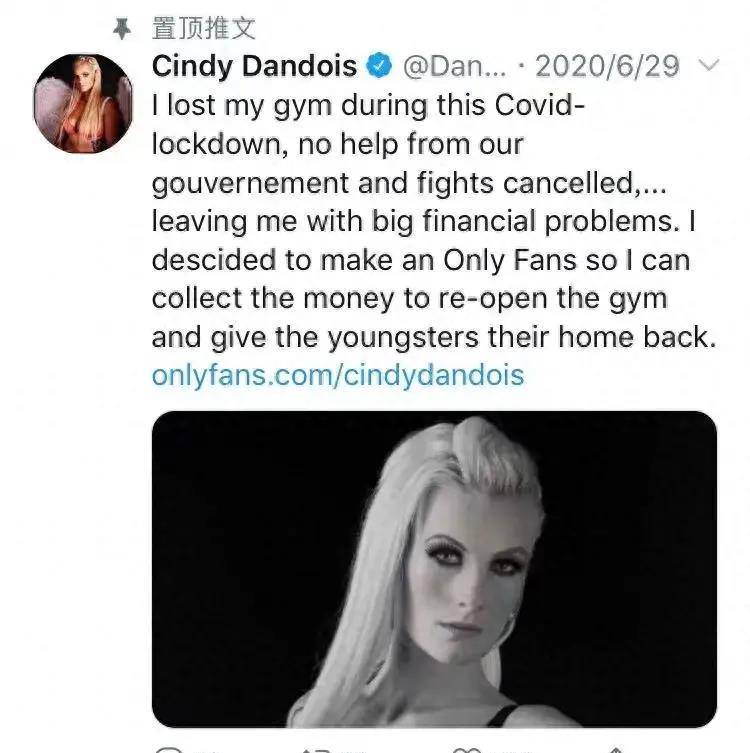Click the 置顶推文 pinned label
The image size is (750, 753).
click(204, 28)
